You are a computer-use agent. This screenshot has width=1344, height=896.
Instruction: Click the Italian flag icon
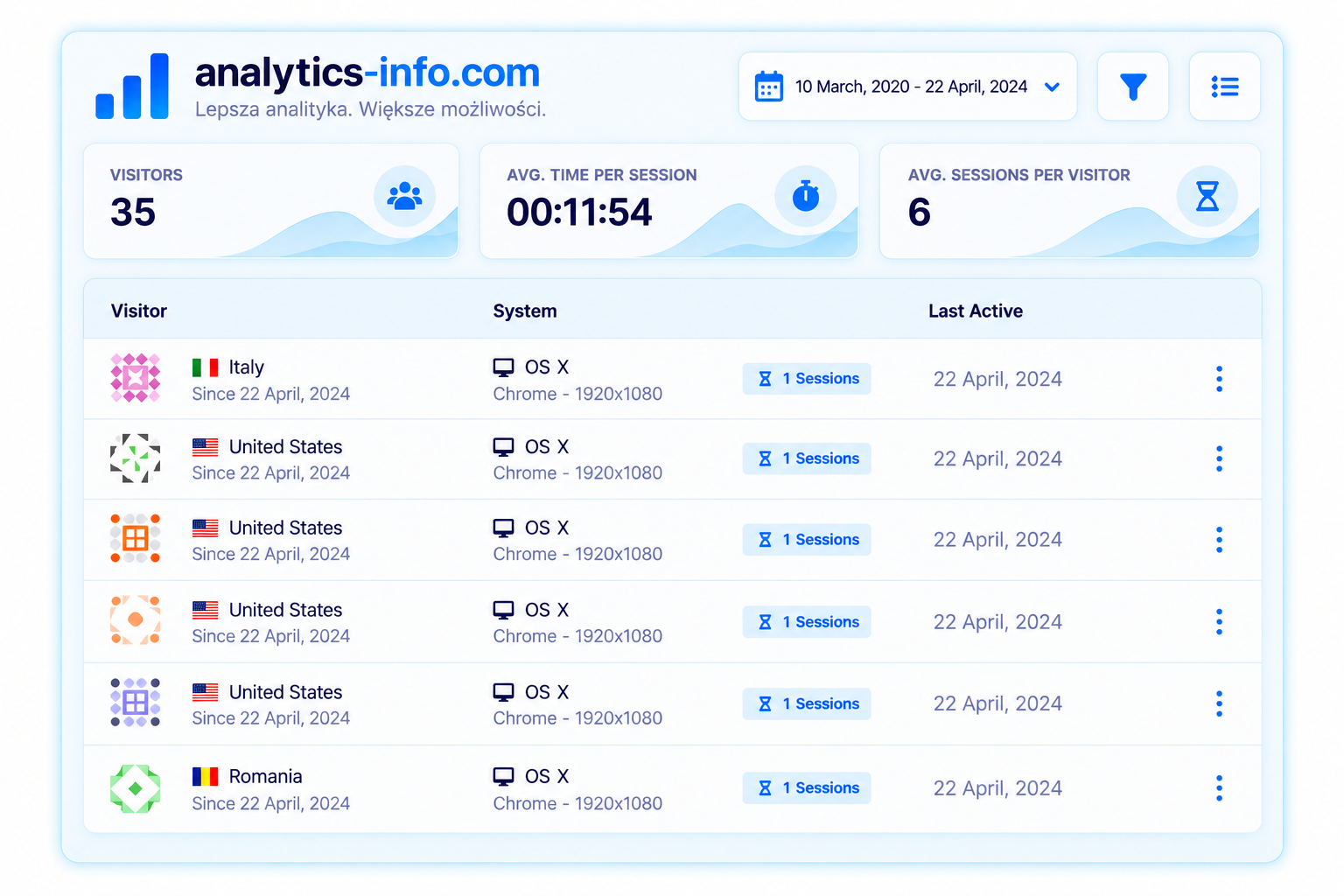pos(206,367)
